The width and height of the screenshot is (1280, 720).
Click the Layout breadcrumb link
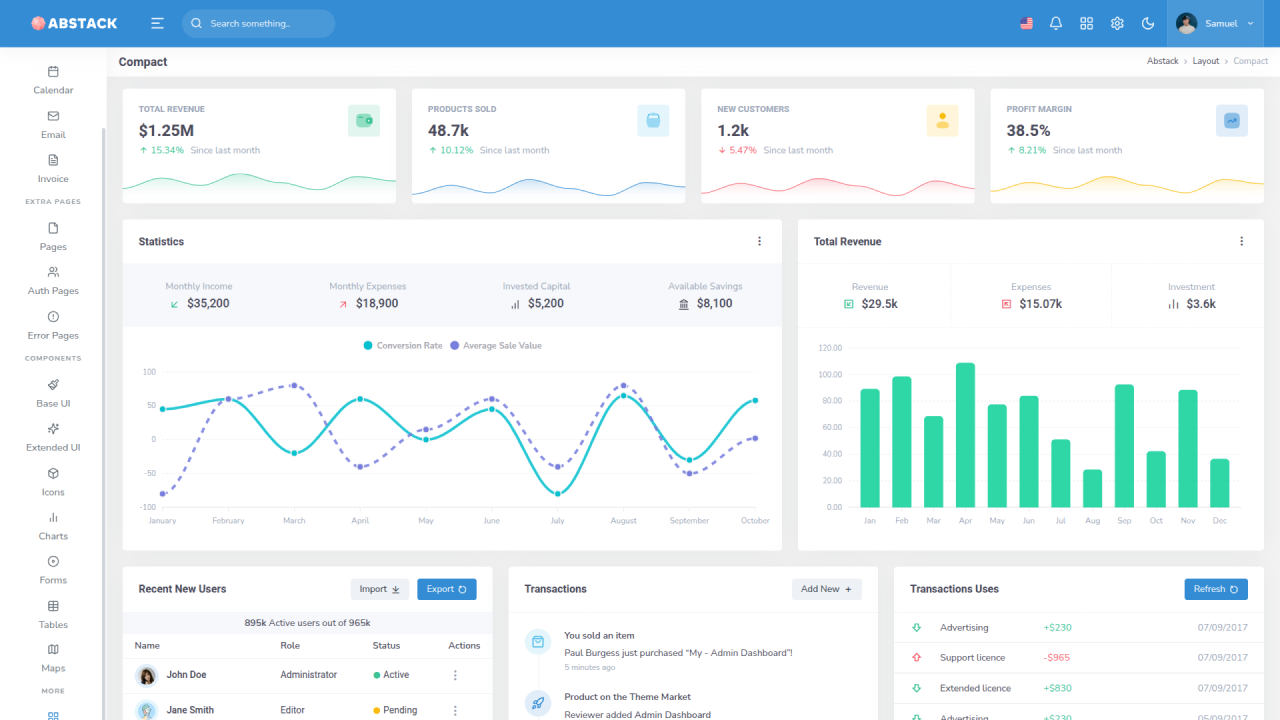1206,61
